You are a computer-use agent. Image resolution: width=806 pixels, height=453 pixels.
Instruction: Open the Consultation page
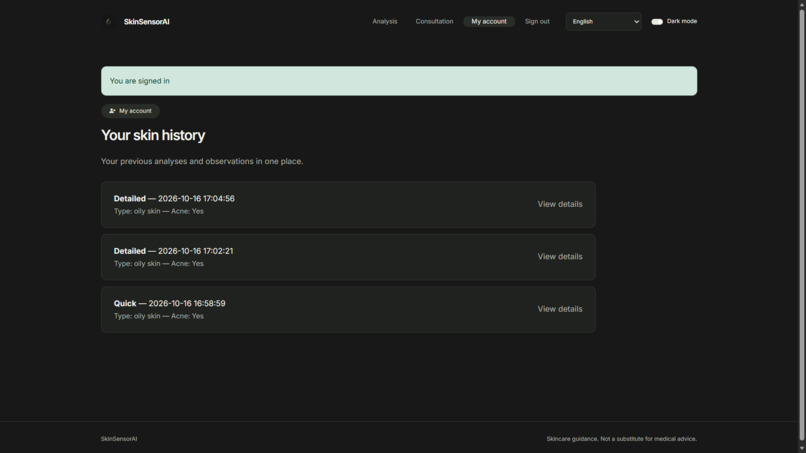[x=434, y=22]
